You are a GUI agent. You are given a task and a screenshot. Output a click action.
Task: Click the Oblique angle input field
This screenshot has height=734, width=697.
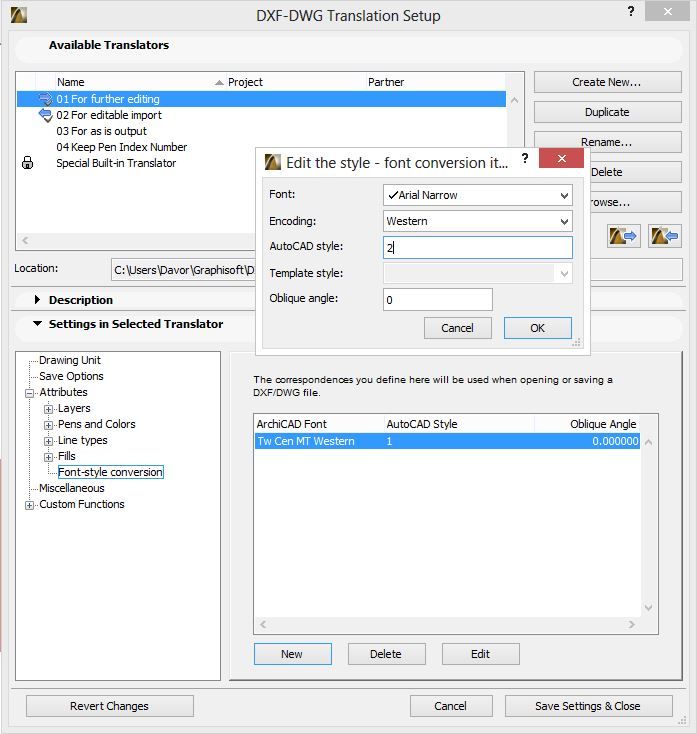point(438,300)
